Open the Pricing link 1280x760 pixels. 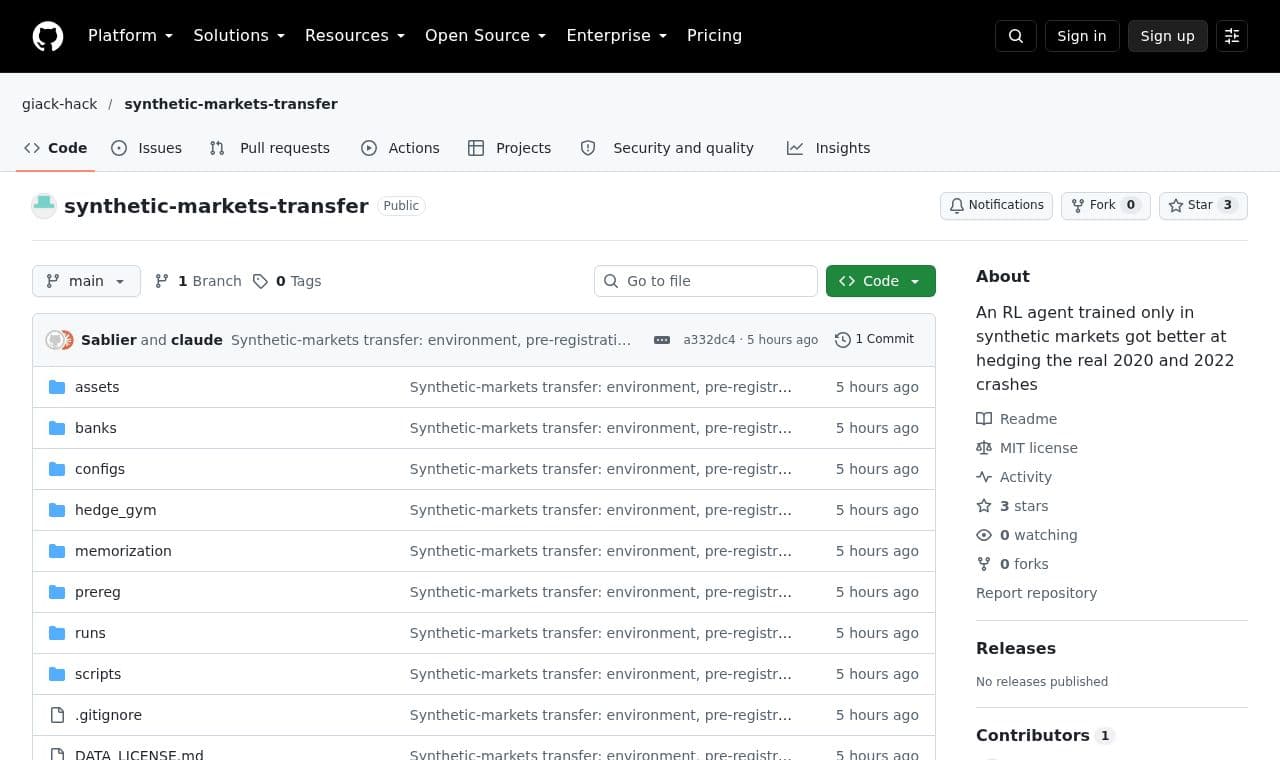[714, 36]
